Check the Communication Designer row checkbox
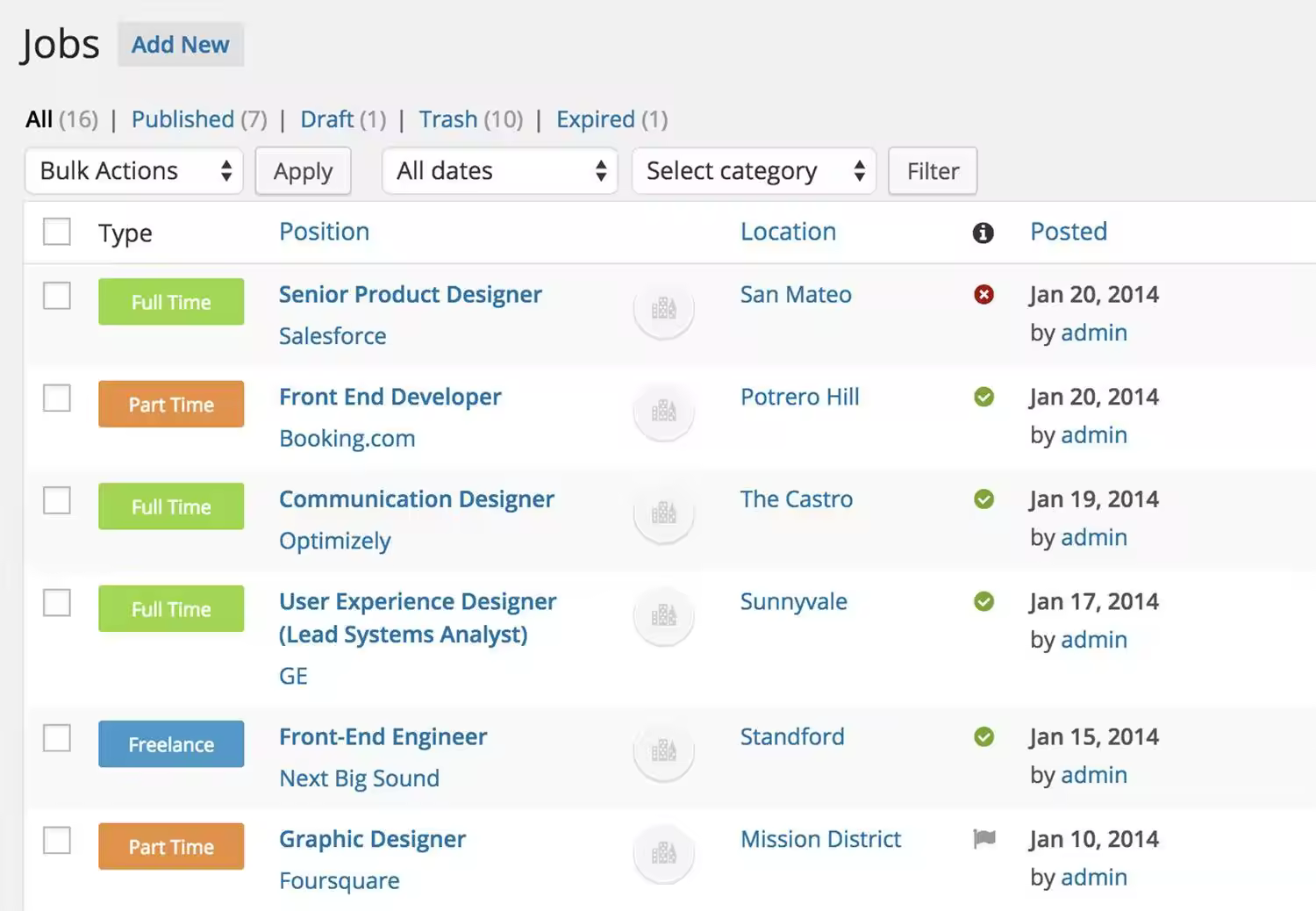Screen dimensions: 1316x911 (57, 500)
